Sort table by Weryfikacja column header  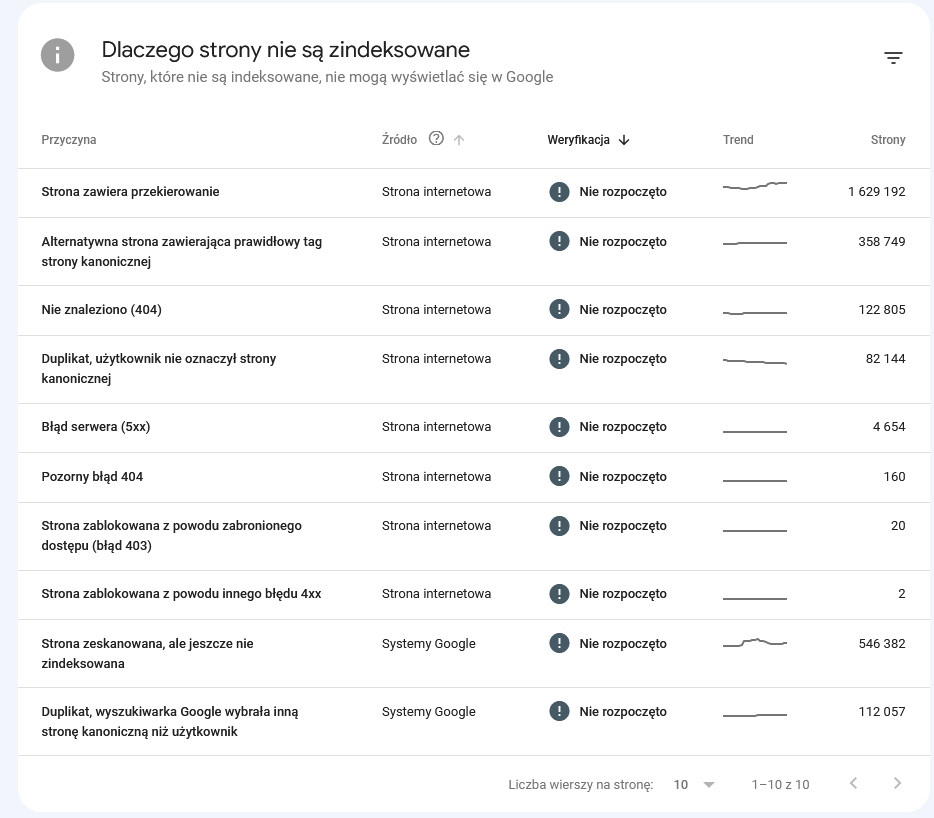click(578, 139)
